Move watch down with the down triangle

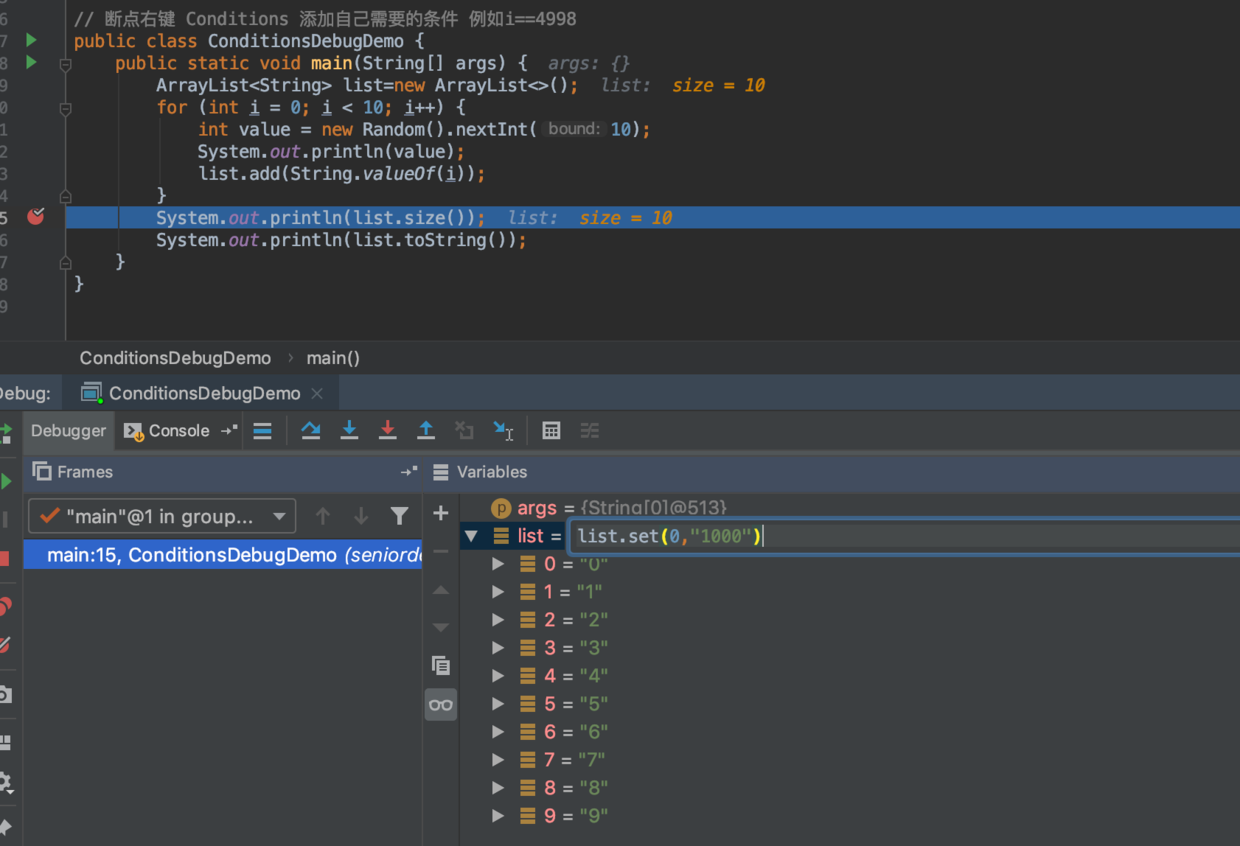click(441, 627)
